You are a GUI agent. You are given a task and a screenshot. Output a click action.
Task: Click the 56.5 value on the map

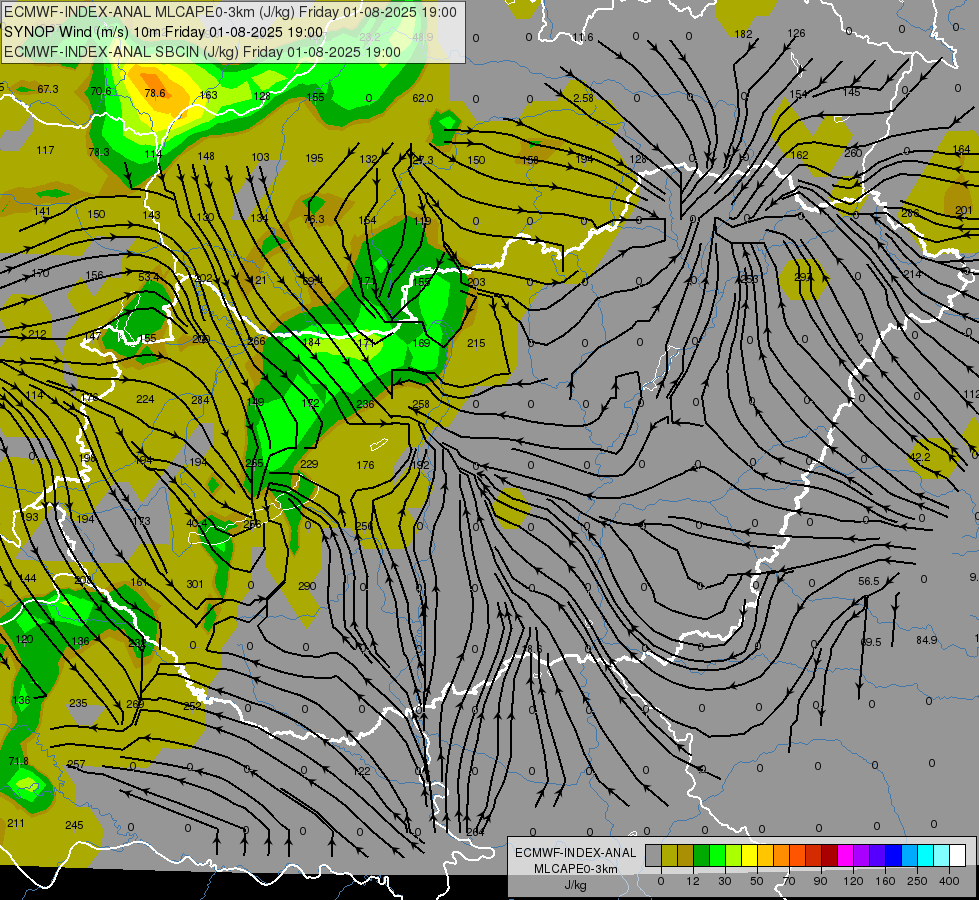click(868, 581)
